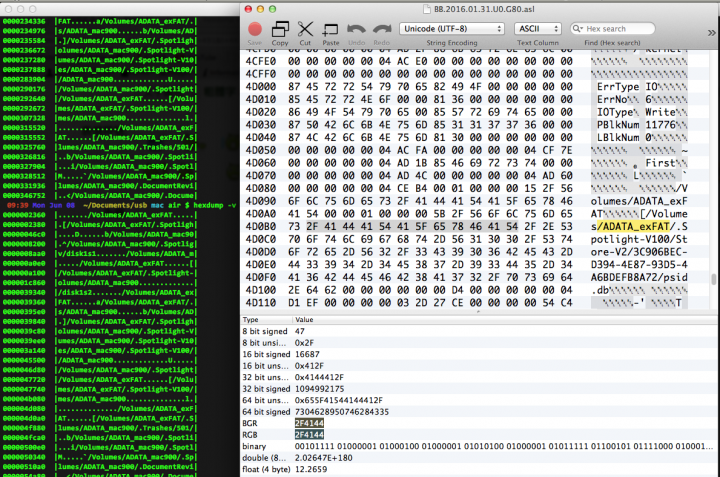Select the 64 bit signed value row

[x=479, y=412]
